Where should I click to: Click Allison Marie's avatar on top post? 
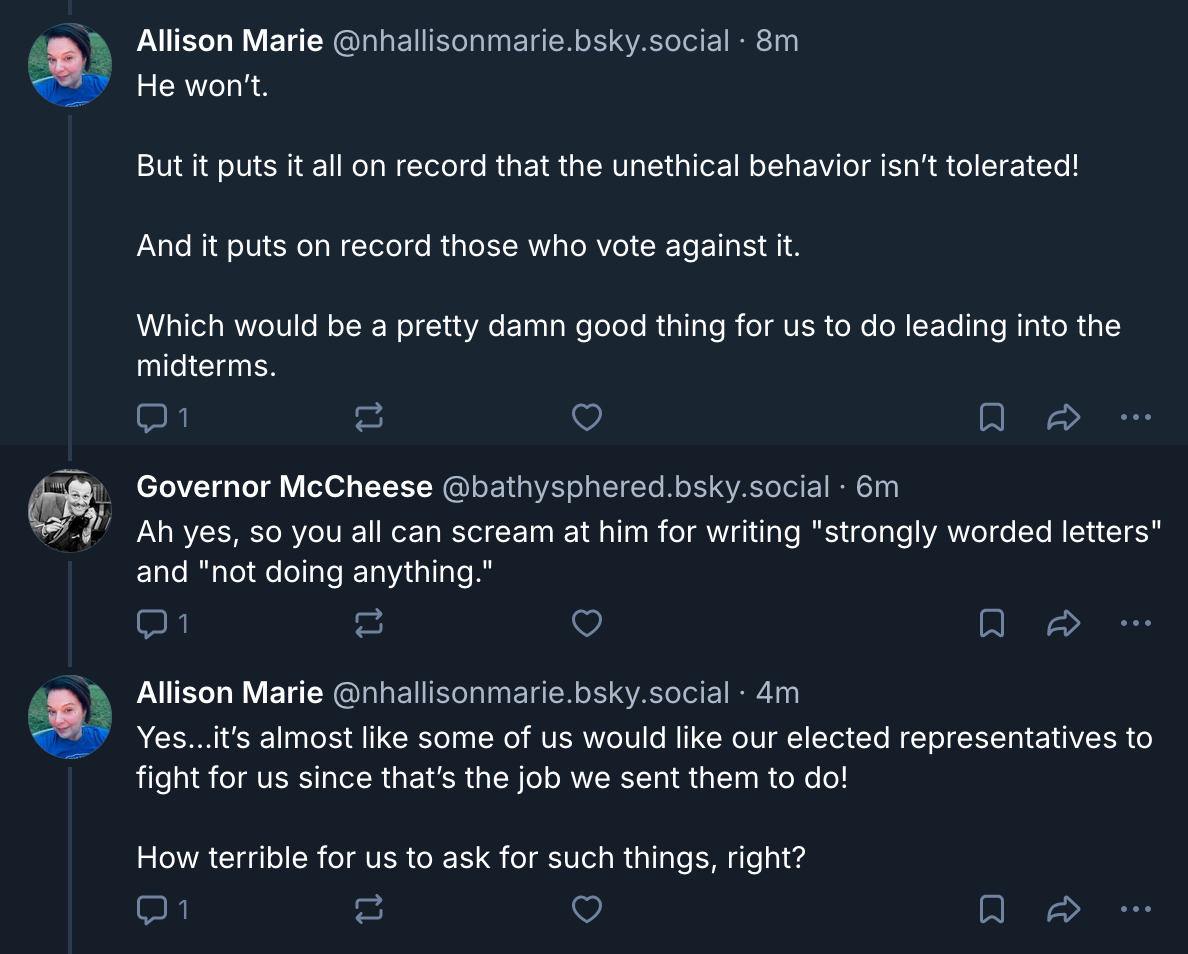[x=69, y=65]
